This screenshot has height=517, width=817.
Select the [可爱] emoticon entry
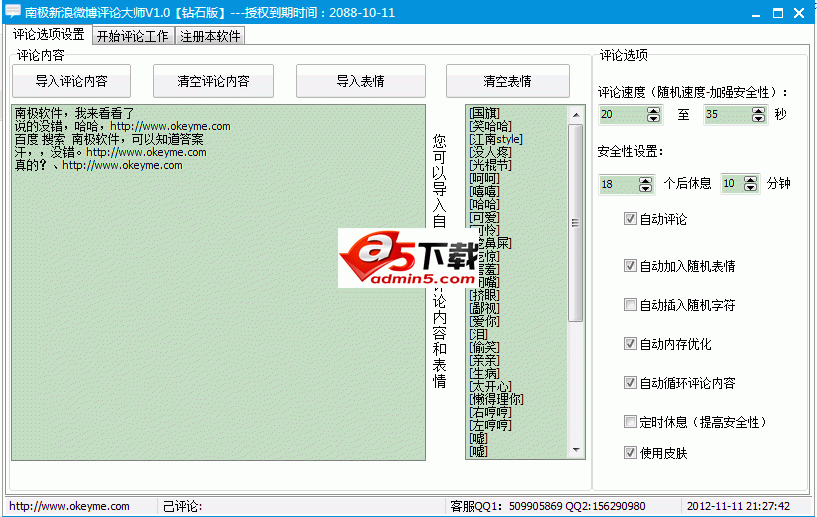(x=484, y=217)
